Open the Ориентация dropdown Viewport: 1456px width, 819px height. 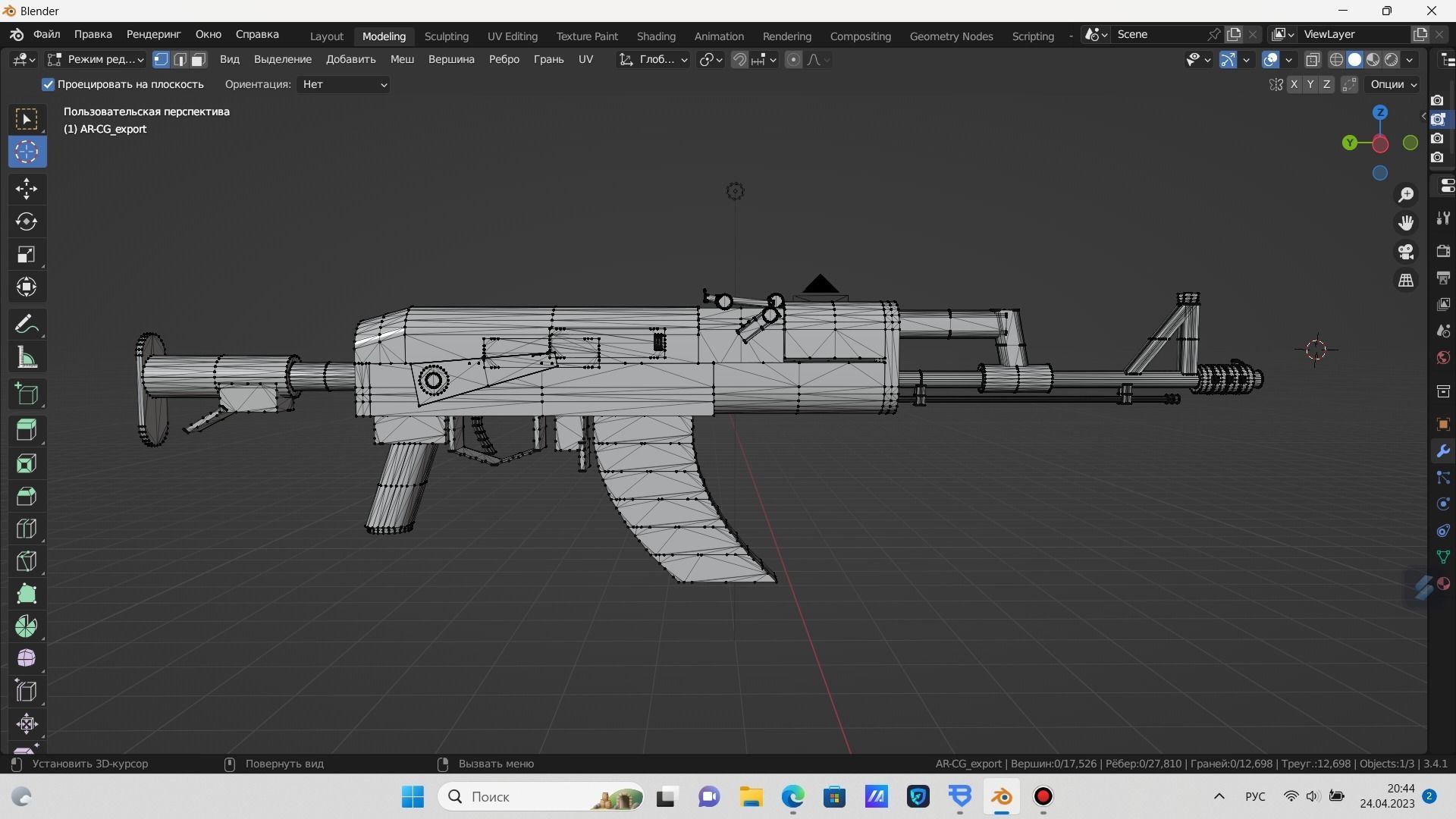tap(344, 84)
